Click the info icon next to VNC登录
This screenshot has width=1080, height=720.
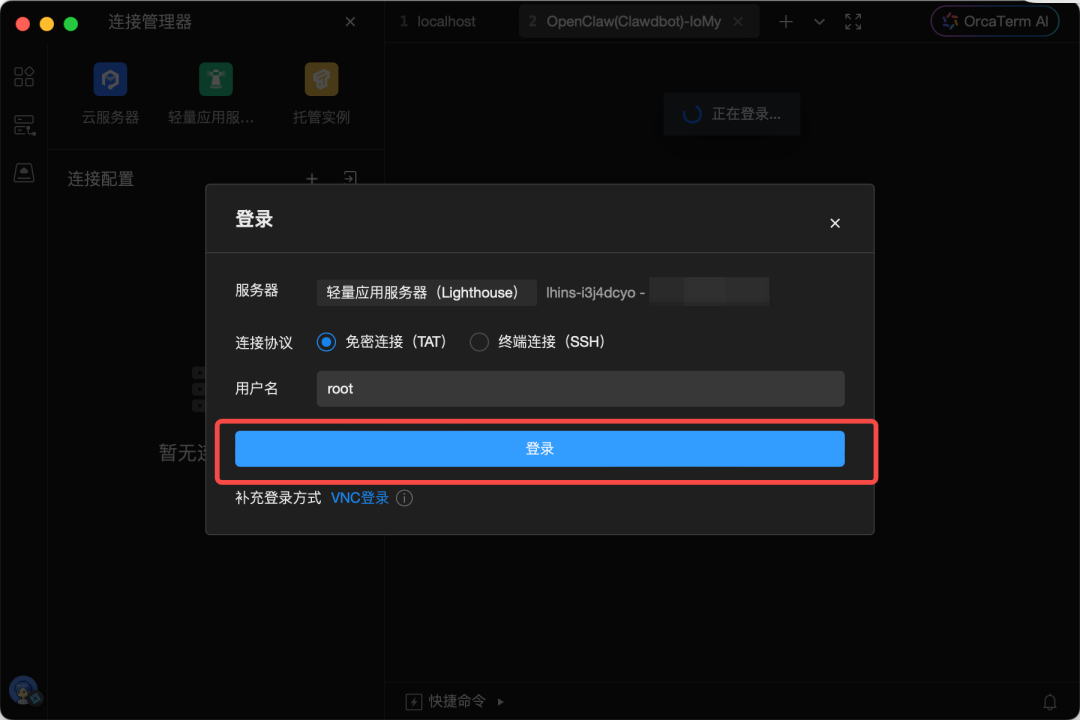pyautogui.click(x=404, y=497)
